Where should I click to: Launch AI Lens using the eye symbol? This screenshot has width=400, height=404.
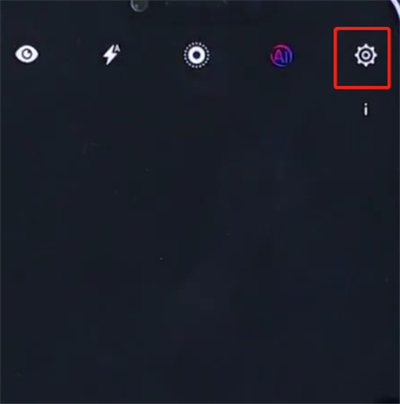tap(27, 54)
